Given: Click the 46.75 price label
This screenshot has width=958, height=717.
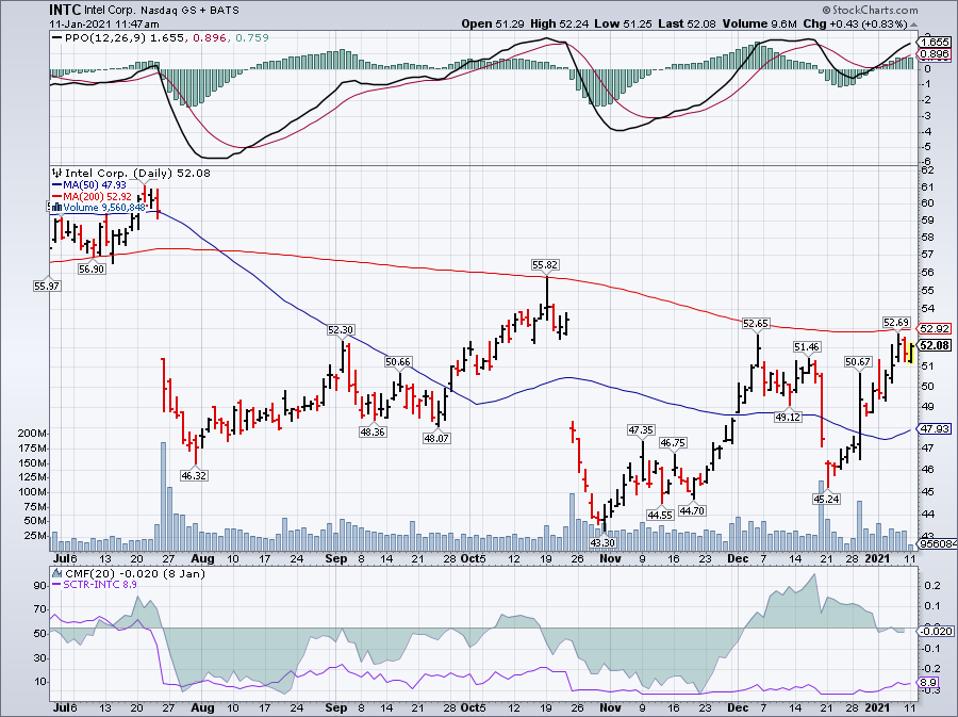Looking at the screenshot, I should (673, 443).
